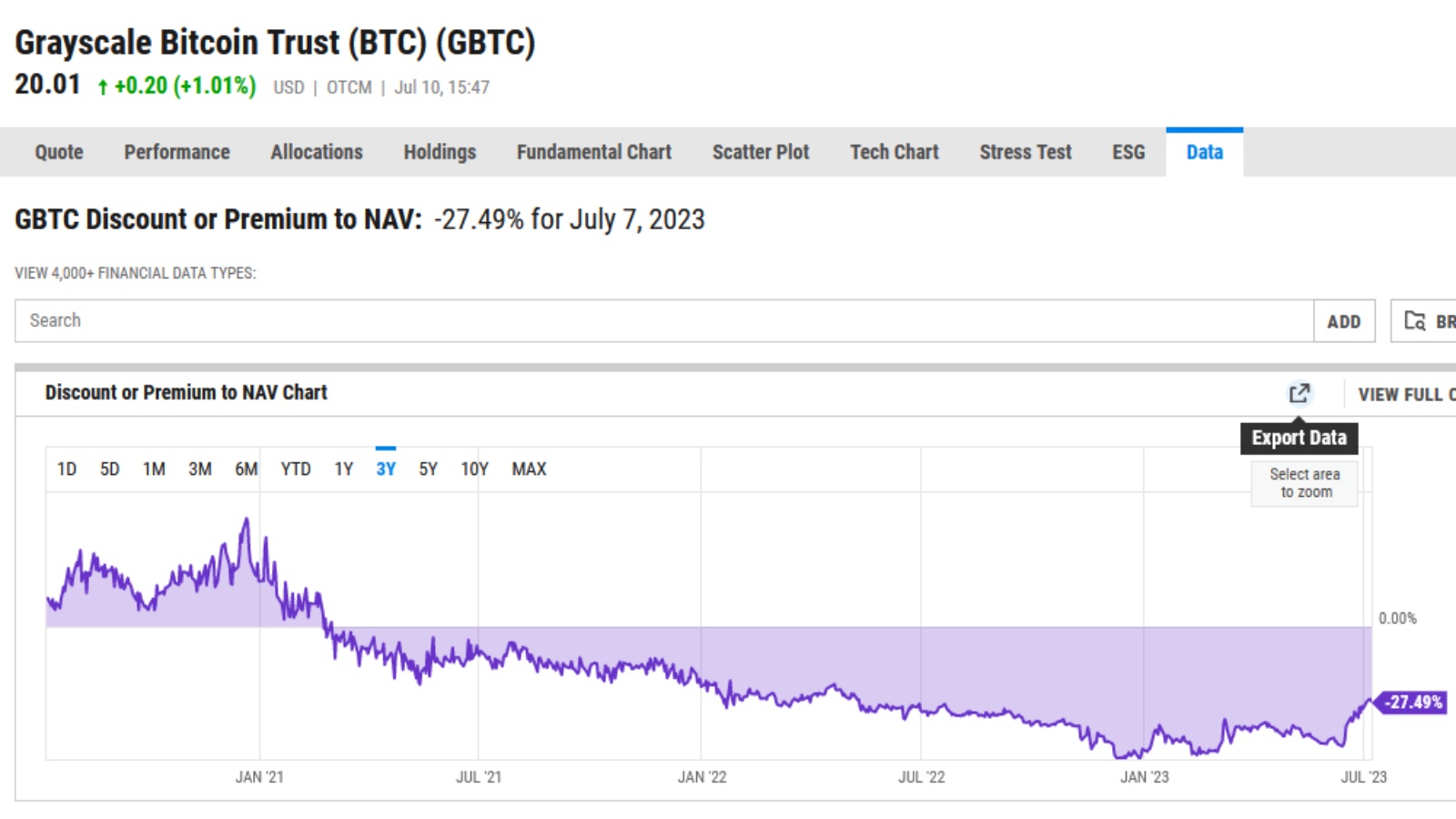Set chart range to 10Y

point(474,469)
